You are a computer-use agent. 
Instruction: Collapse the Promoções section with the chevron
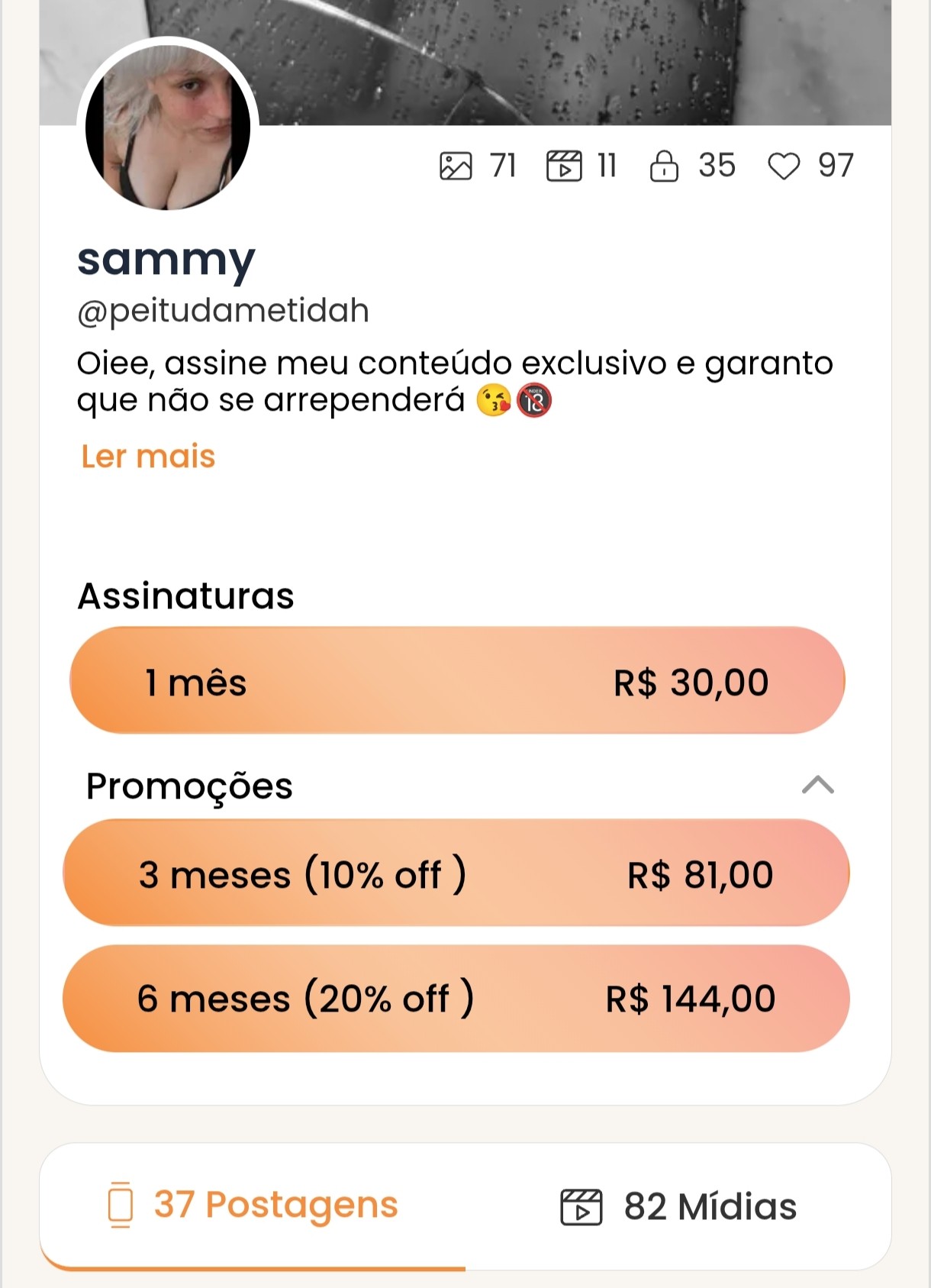818,785
